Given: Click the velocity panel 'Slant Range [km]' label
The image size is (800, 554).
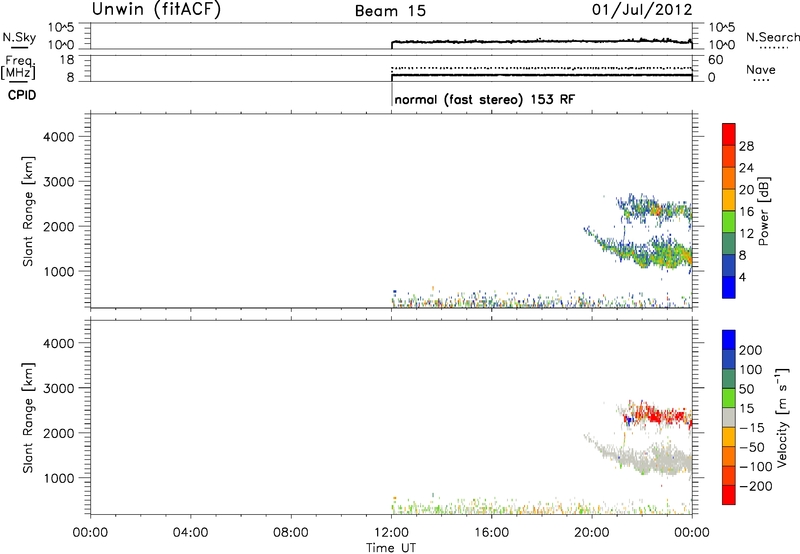Looking at the screenshot, I should tap(28, 418).
